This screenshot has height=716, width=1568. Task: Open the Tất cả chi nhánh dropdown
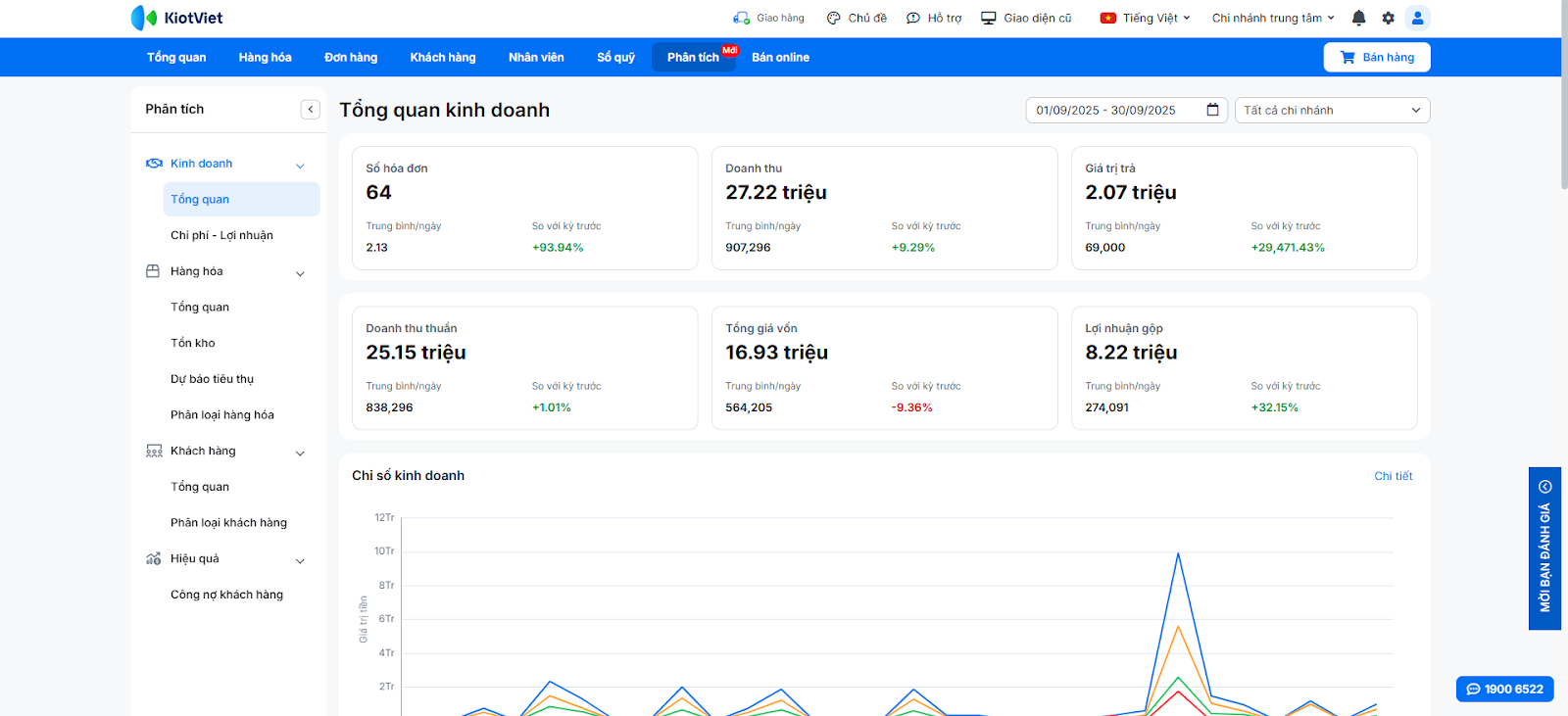pyautogui.click(x=1332, y=110)
